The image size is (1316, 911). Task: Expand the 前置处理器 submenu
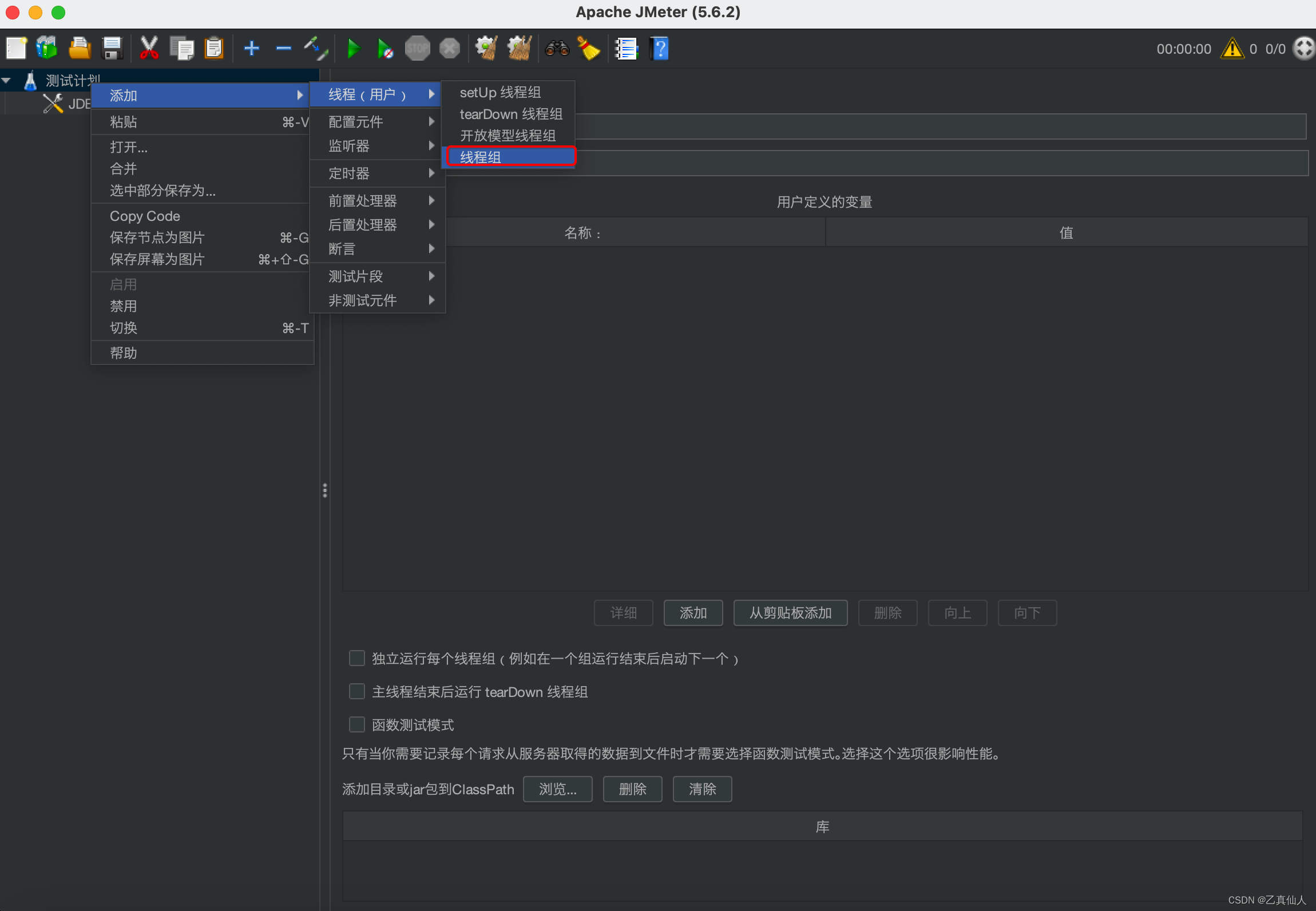[x=377, y=200]
